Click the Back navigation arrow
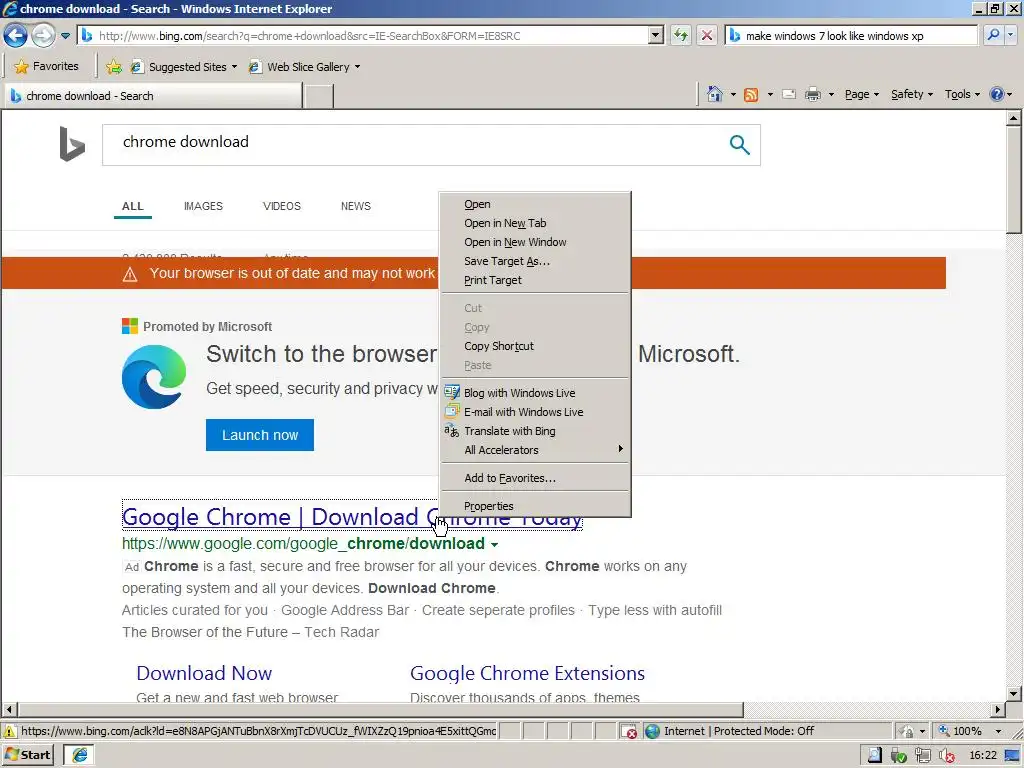The width and height of the screenshot is (1024, 768). tap(16, 35)
